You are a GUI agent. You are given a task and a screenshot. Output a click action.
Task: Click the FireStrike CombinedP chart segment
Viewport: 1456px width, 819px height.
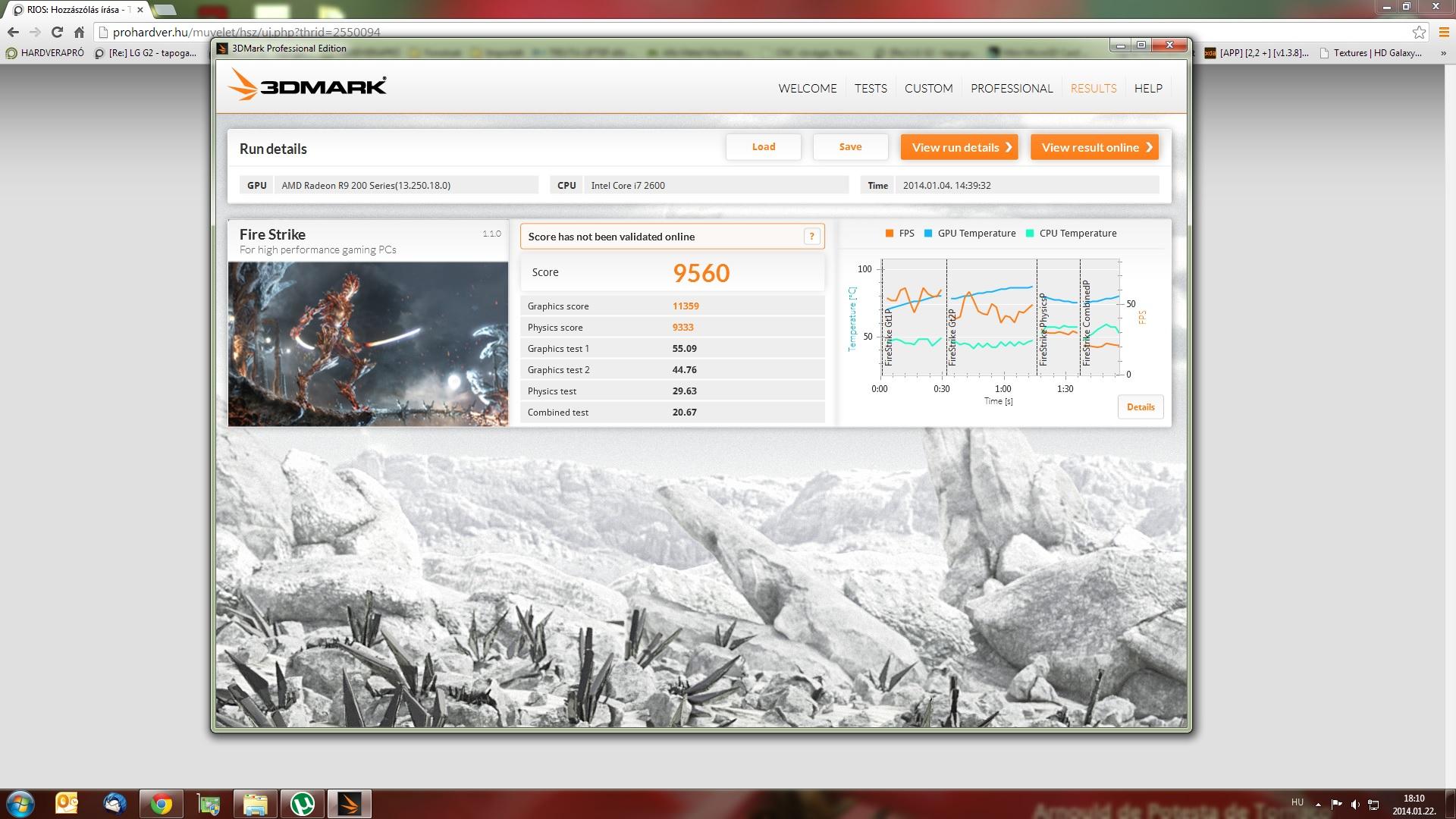1100,317
